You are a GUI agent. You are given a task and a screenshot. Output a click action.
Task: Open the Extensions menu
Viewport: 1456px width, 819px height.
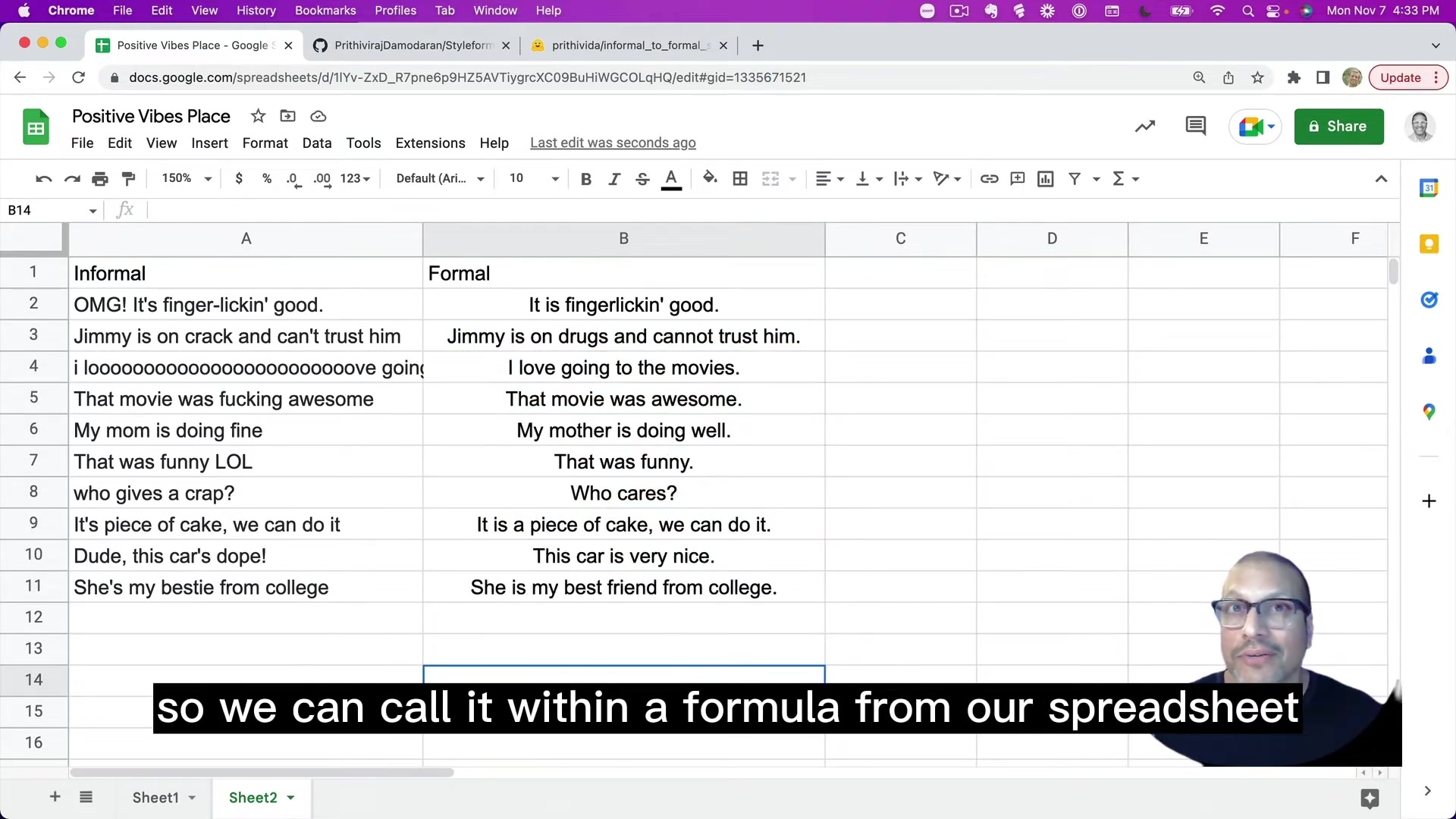tap(430, 143)
